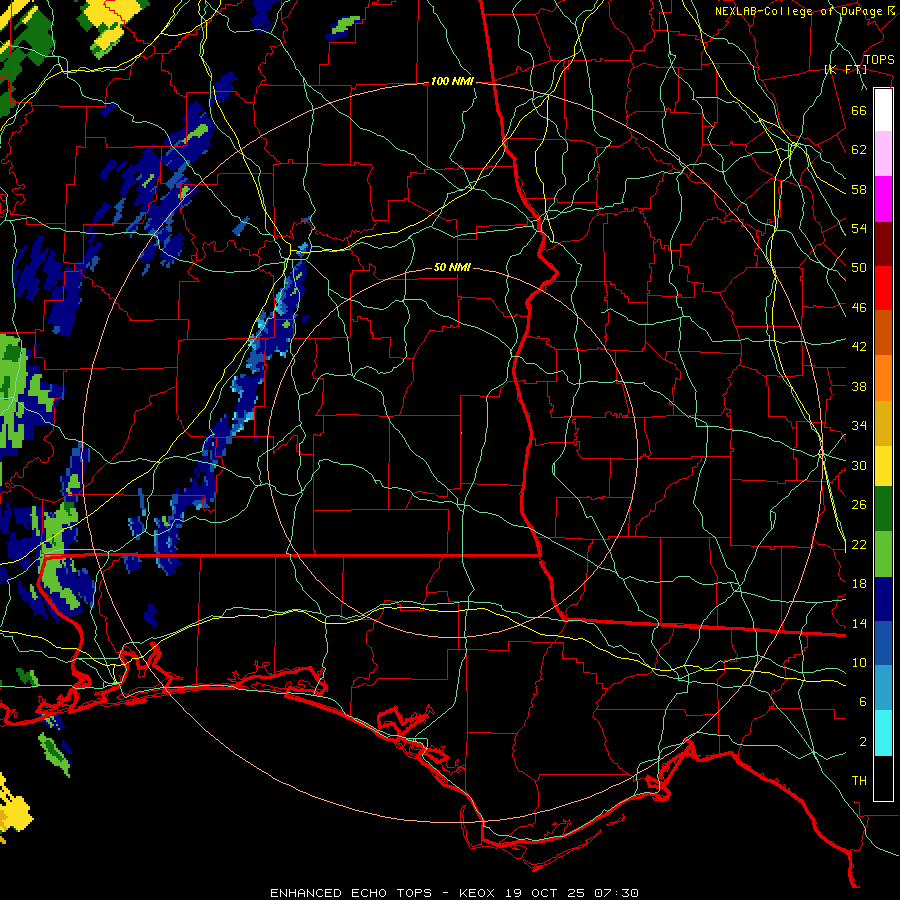The width and height of the screenshot is (900, 900).
Task: Click the legend value 50
Action: 859,268
